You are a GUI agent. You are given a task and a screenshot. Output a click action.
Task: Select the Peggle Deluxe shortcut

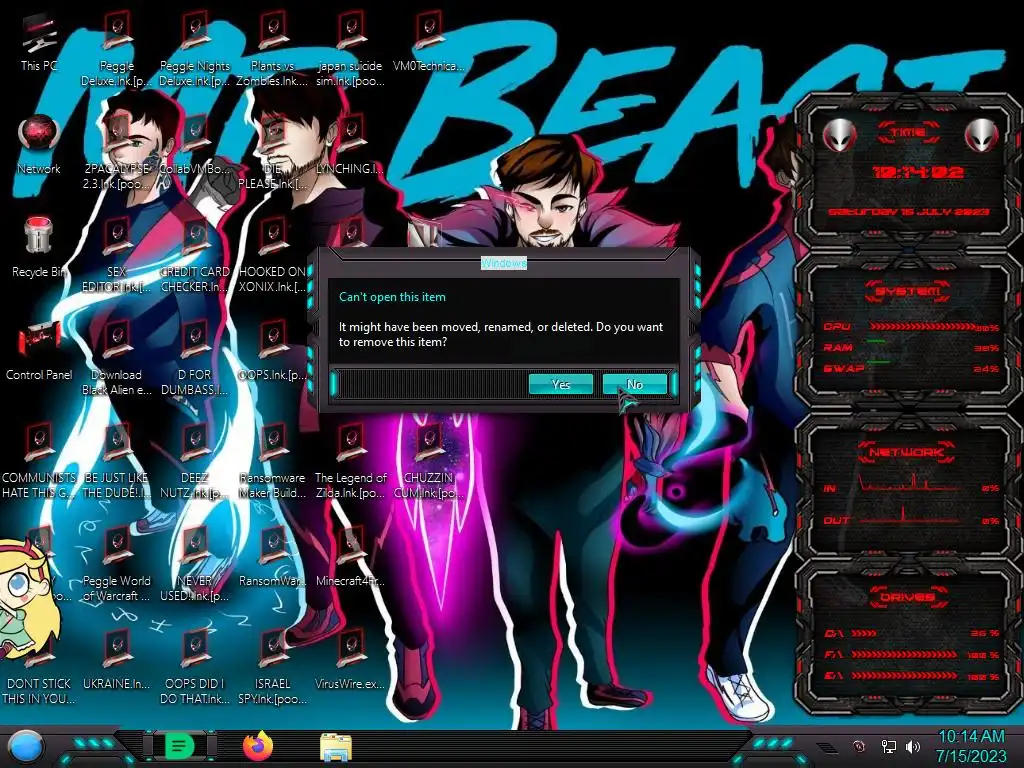pyautogui.click(x=116, y=49)
